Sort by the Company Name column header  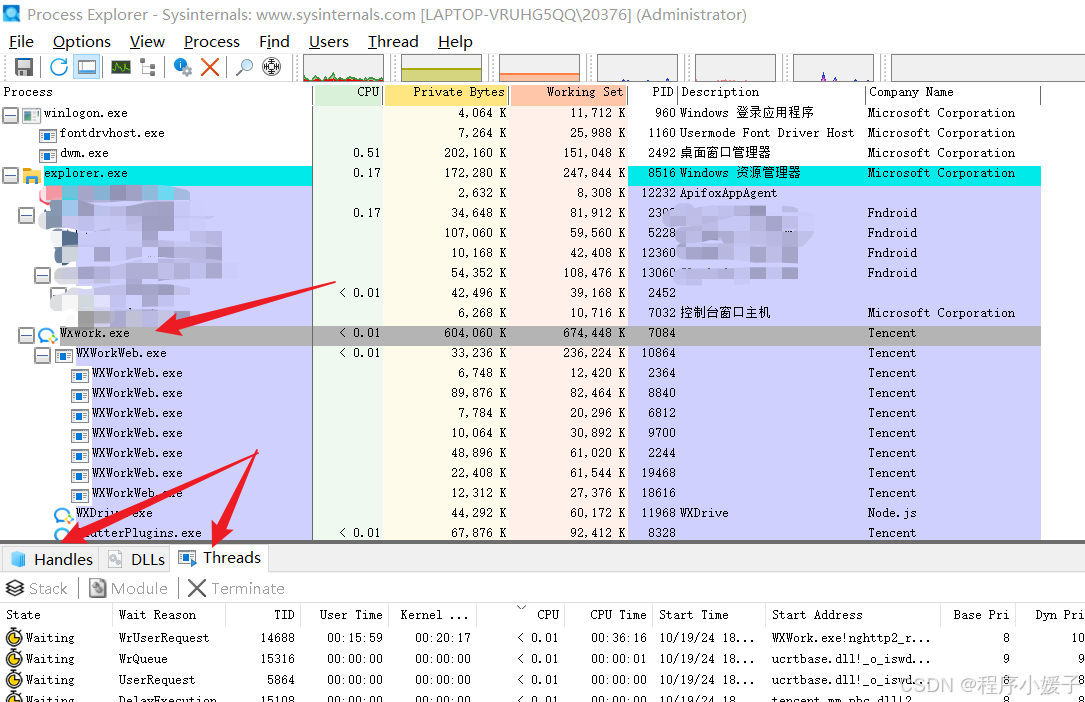[953, 92]
